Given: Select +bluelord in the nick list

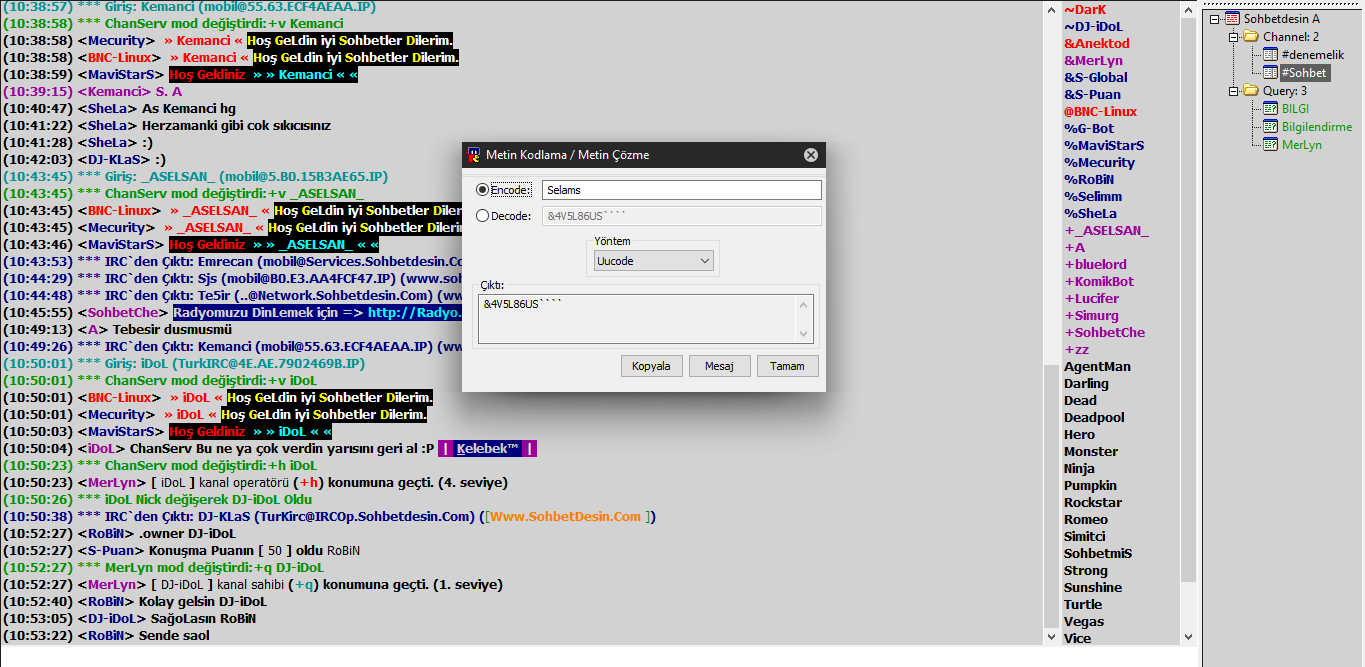Looking at the screenshot, I should 1095,264.
